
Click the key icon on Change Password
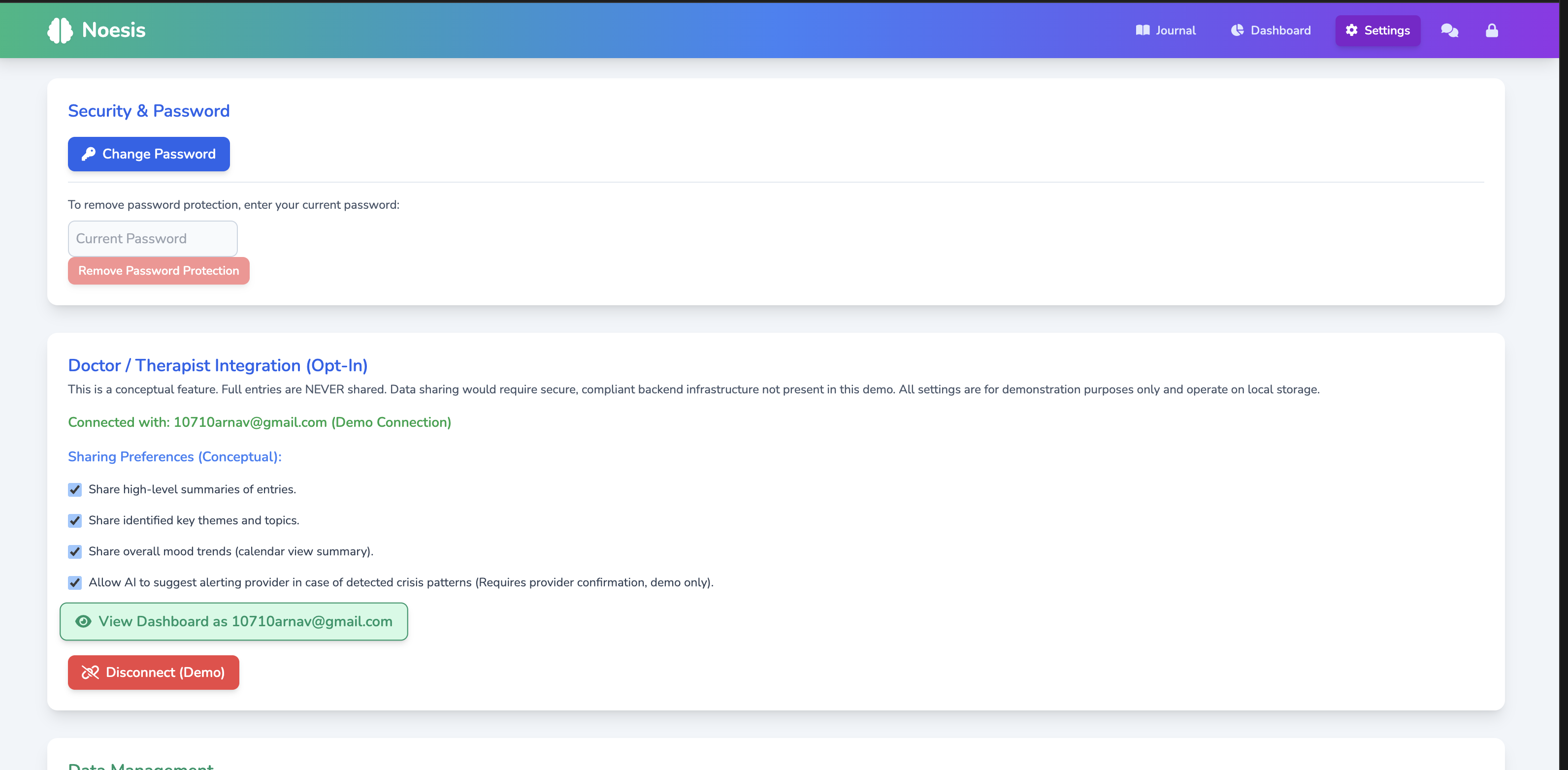[x=89, y=154]
